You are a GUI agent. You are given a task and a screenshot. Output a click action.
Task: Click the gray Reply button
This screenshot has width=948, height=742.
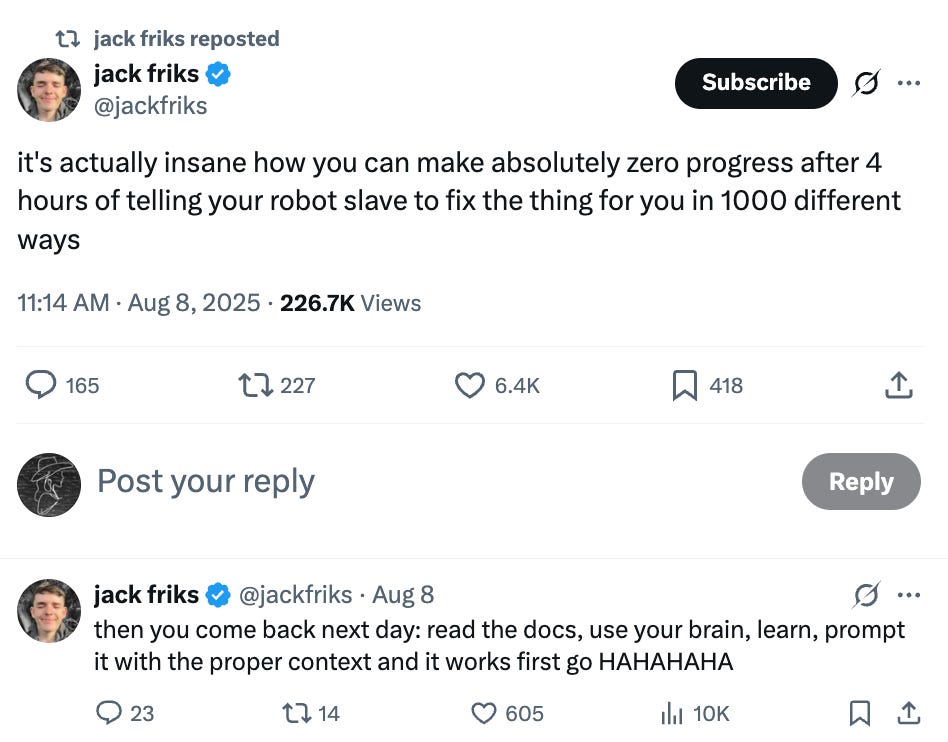tap(860, 481)
